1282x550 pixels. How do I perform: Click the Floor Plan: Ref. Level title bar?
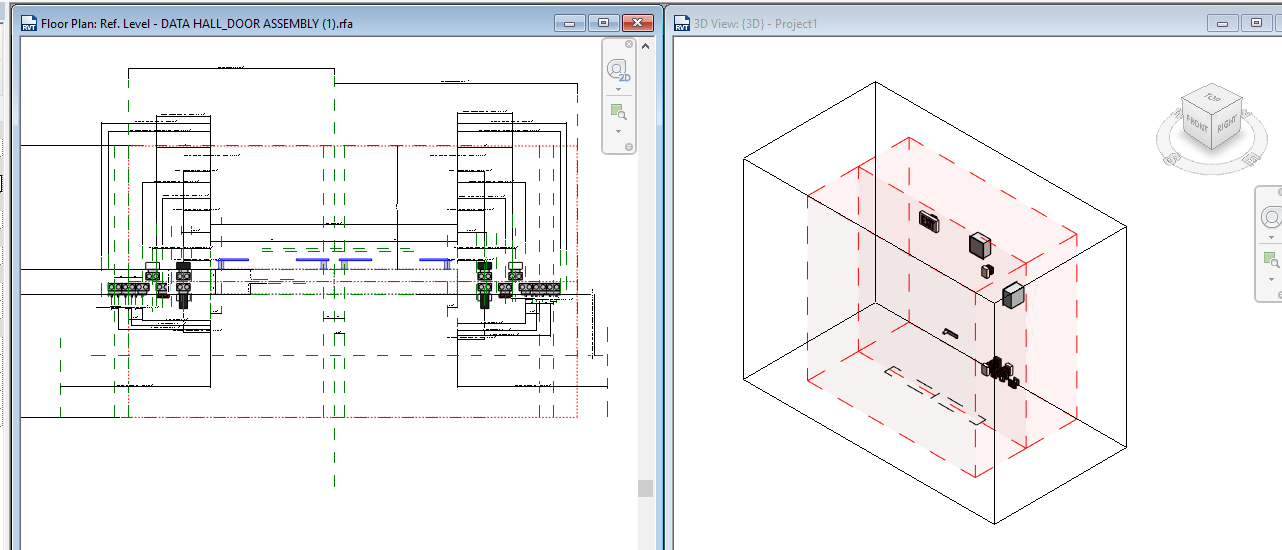pyautogui.click(x=197, y=22)
